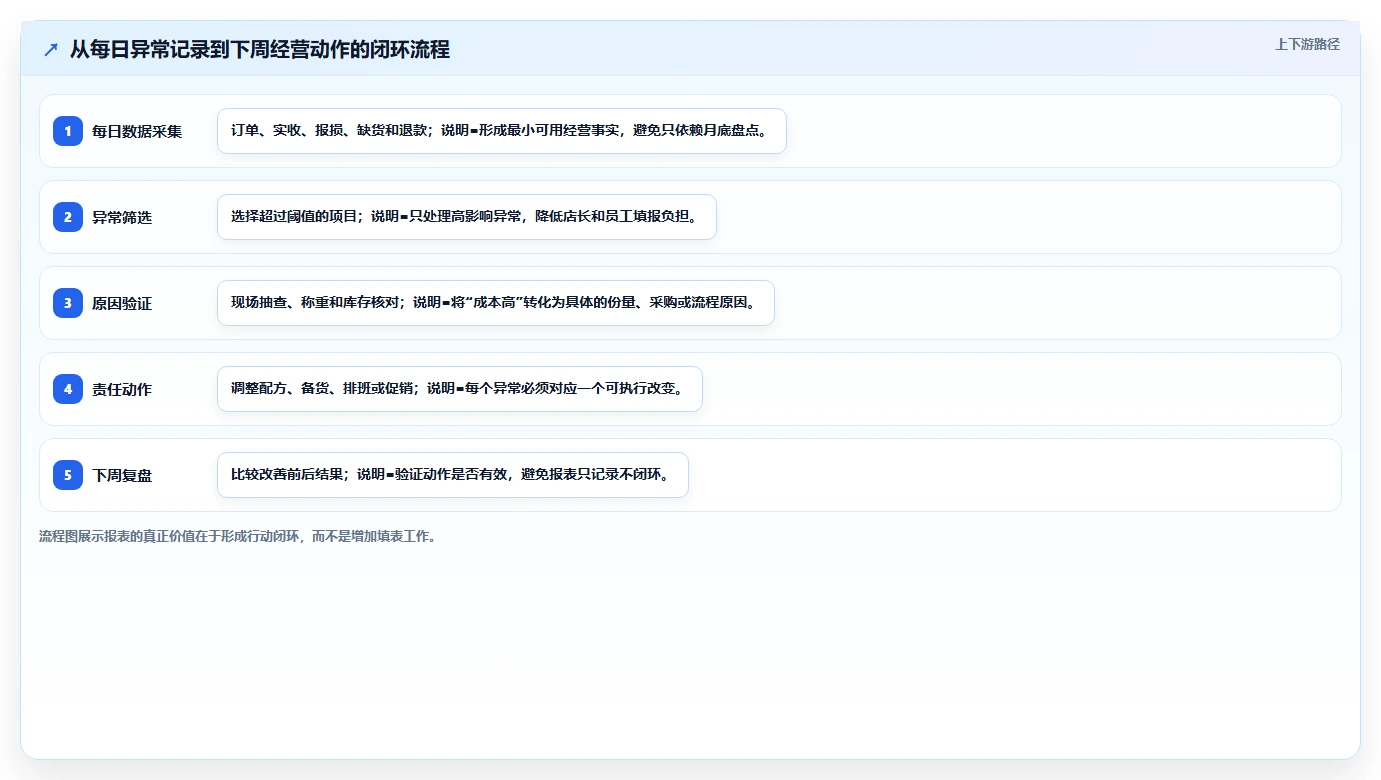
Task: Click the title 从每日异常记录到下周经营动作的闭环流程
Action: pos(260,49)
